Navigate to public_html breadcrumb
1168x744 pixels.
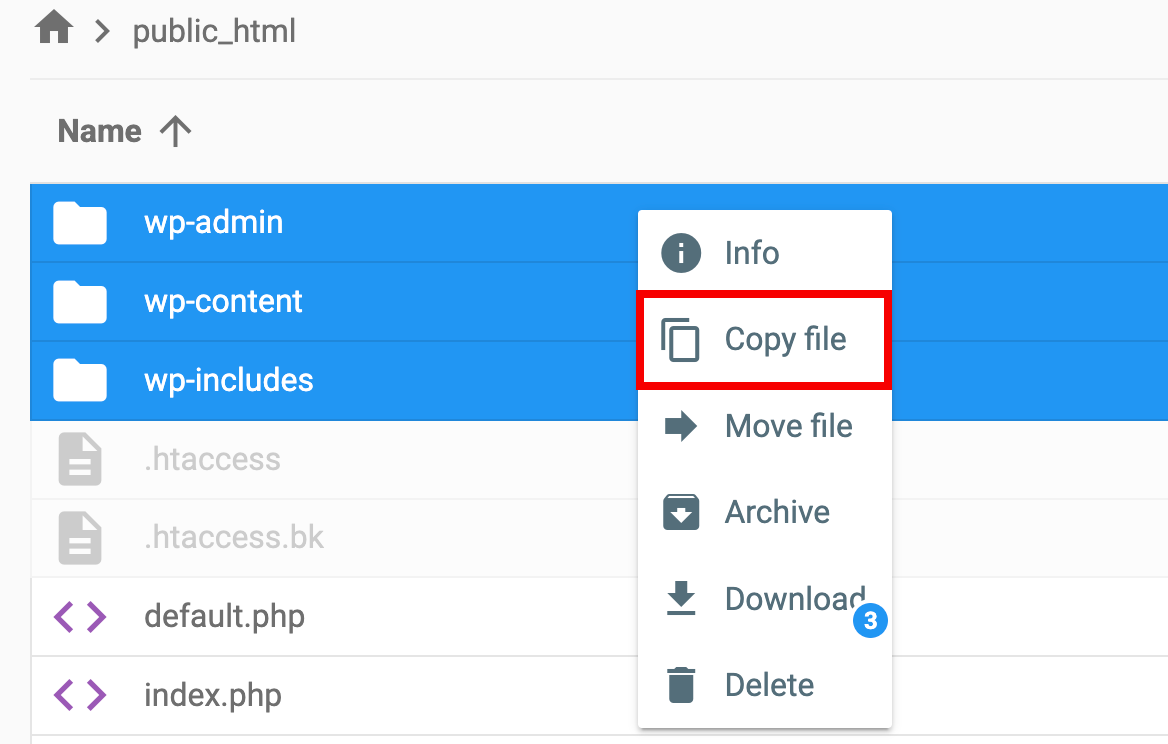pos(214,31)
